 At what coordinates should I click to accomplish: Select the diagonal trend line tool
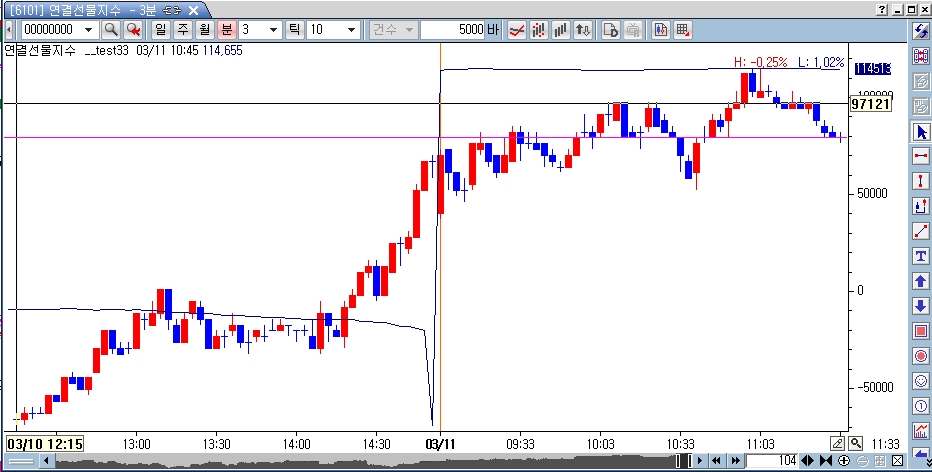[x=921, y=231]
